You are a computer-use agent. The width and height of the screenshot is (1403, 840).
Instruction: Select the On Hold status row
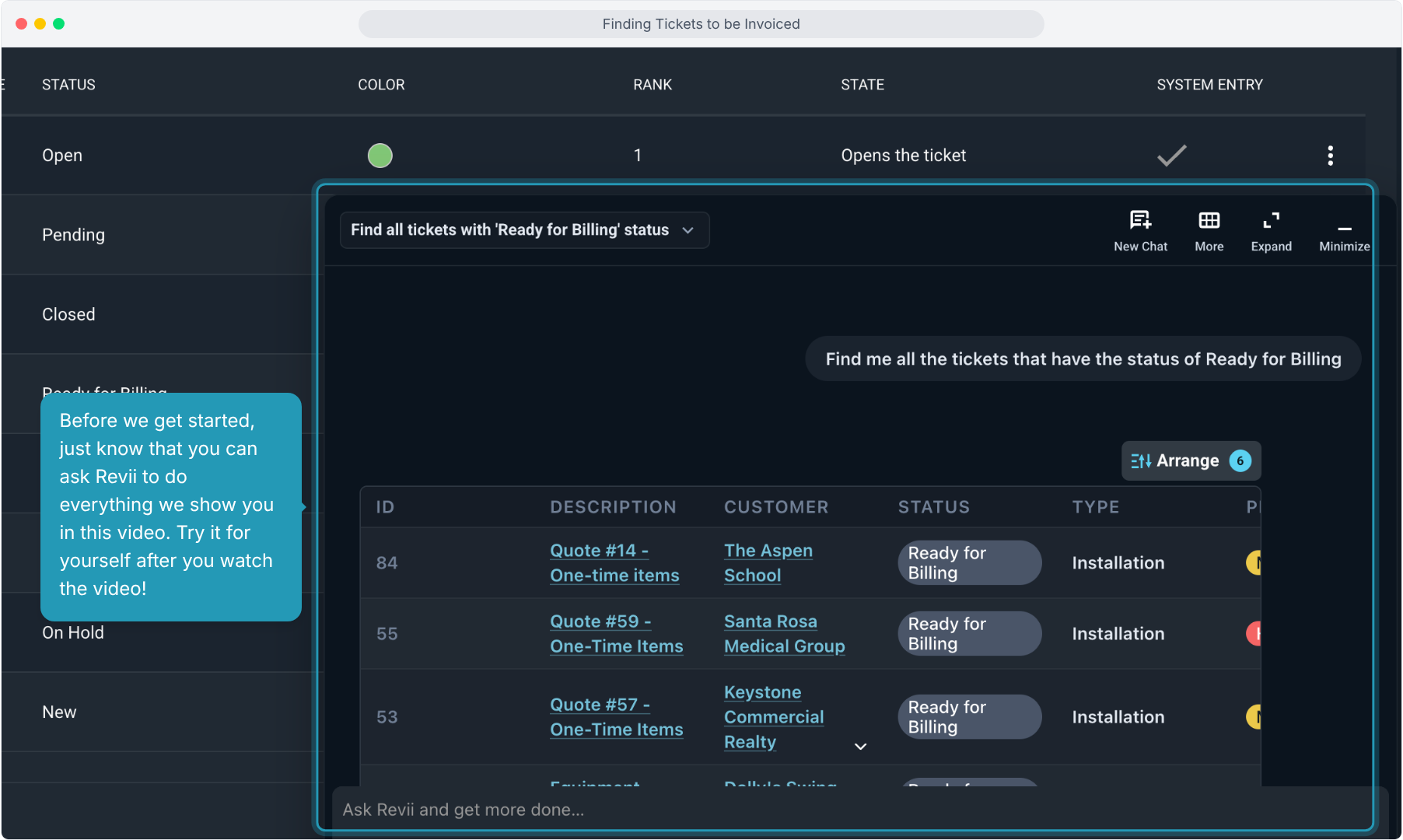tap(162, 633)
